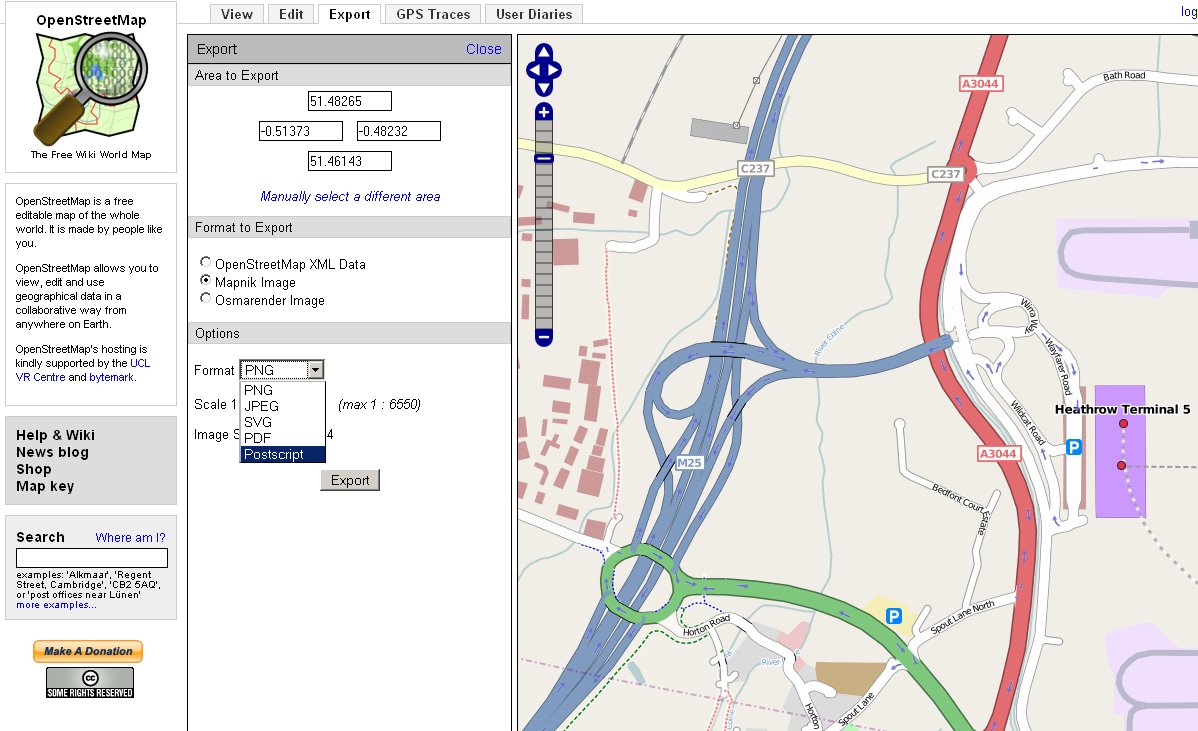Click the Where am I? link

click(131, 538)
